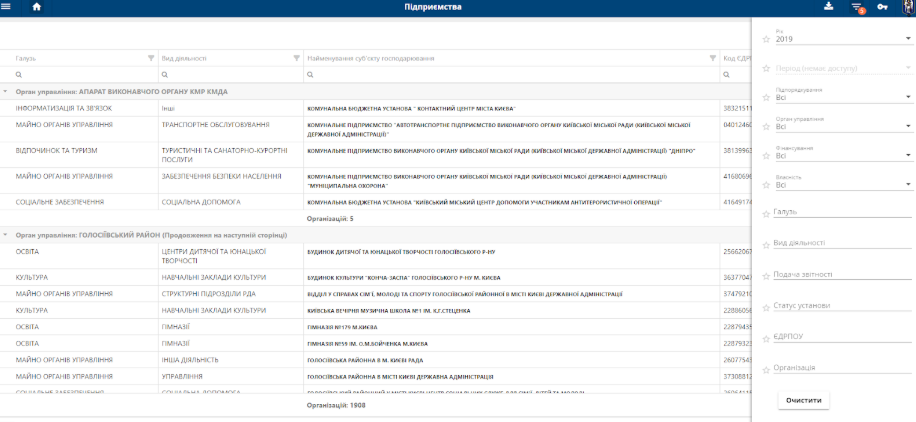The height and width of the screenshot is (422, 916).
Task: Open the hamburger menu
Action: coord(6,7)
